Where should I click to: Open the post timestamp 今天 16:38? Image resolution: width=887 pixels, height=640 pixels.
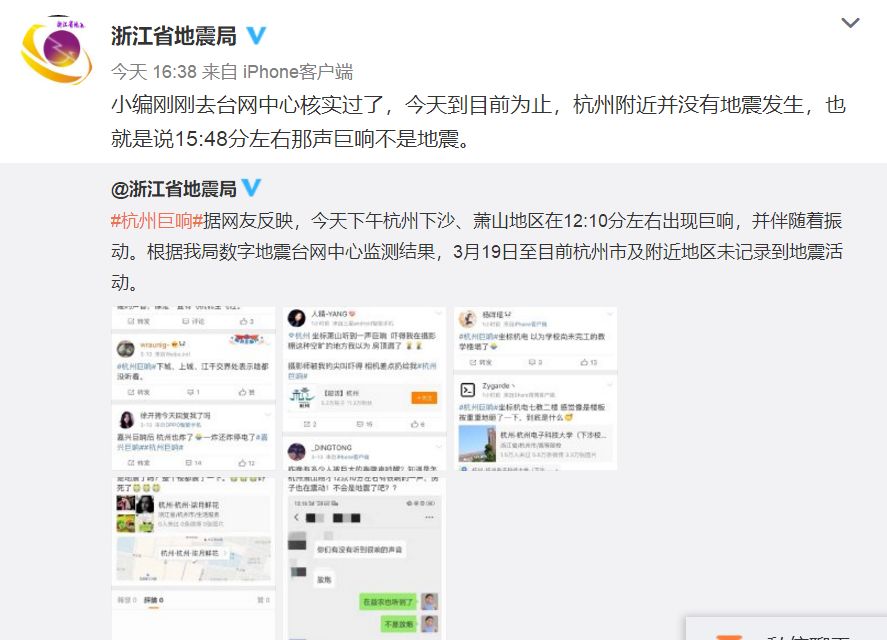(153, 72)
